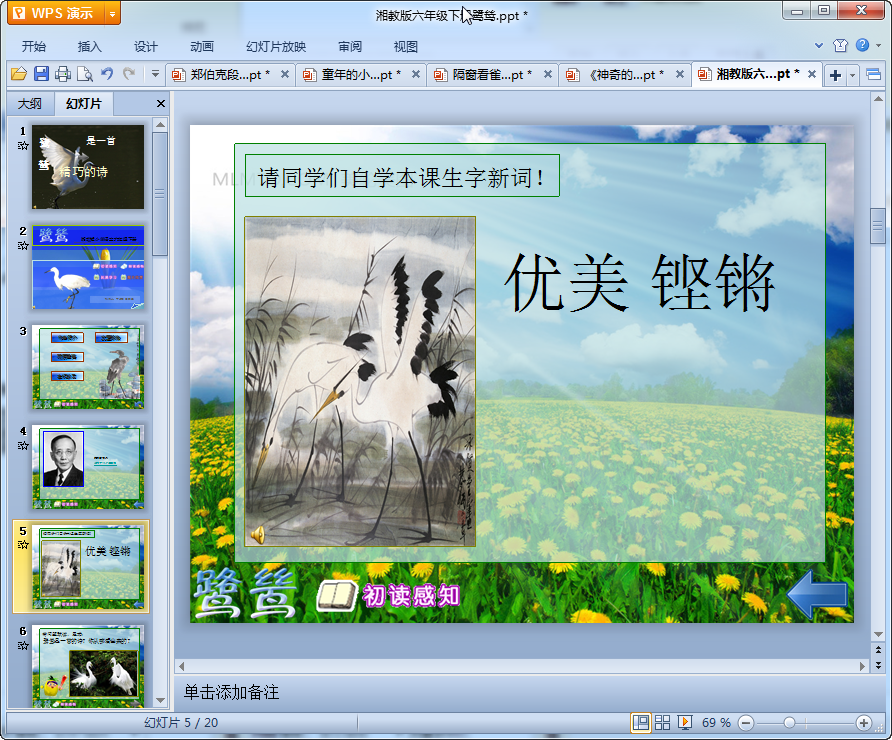Open the 插入 menu
Image resolution: width=892 pixels, height=740 pixels.
tap(89, 47)
